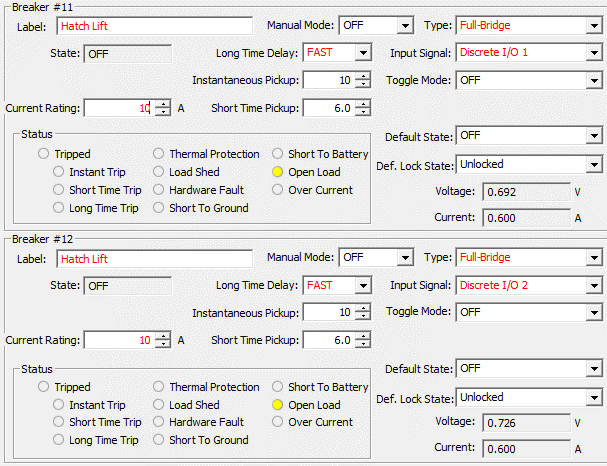Viewport: 607px width, 466px height.
Task: Decrease Breaker #12 Current Rating value
Action: pyautogui.click(x=163, y=344)
